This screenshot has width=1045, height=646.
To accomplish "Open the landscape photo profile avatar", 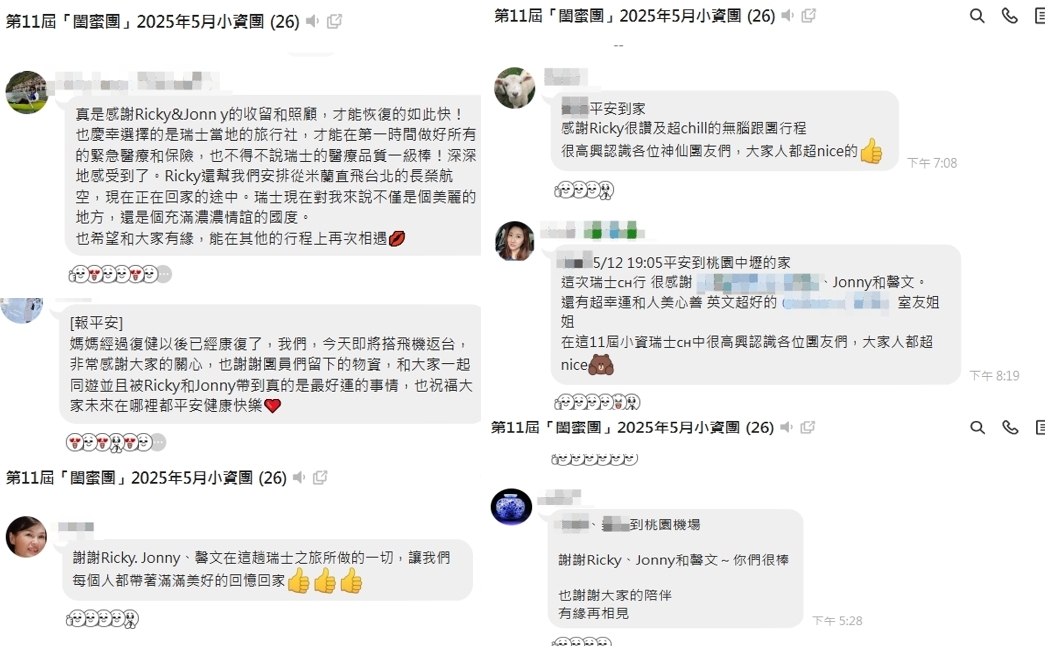I will [x=27, y=92].
